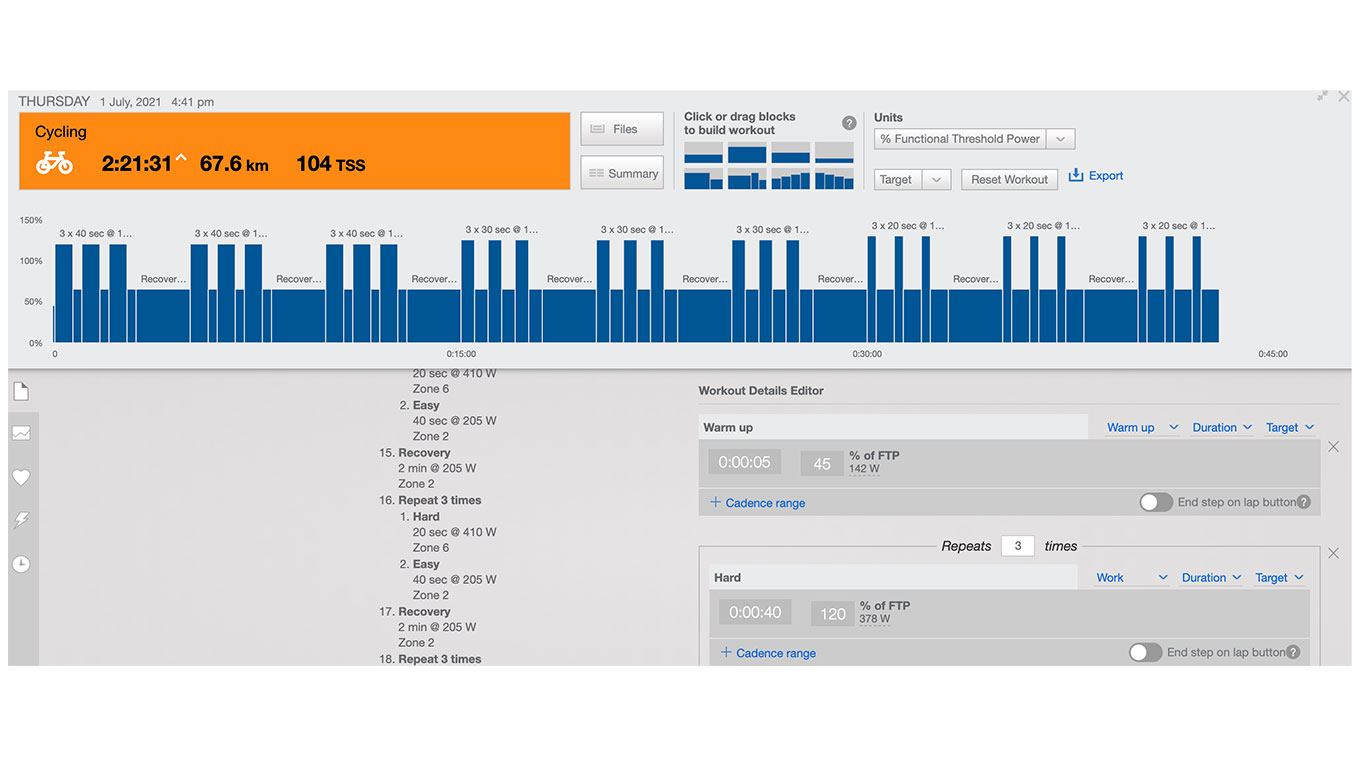Image resolution: width=1366 pixels, height=768 pixels.
Task: Click the Summary button
Action: [622, 173]
